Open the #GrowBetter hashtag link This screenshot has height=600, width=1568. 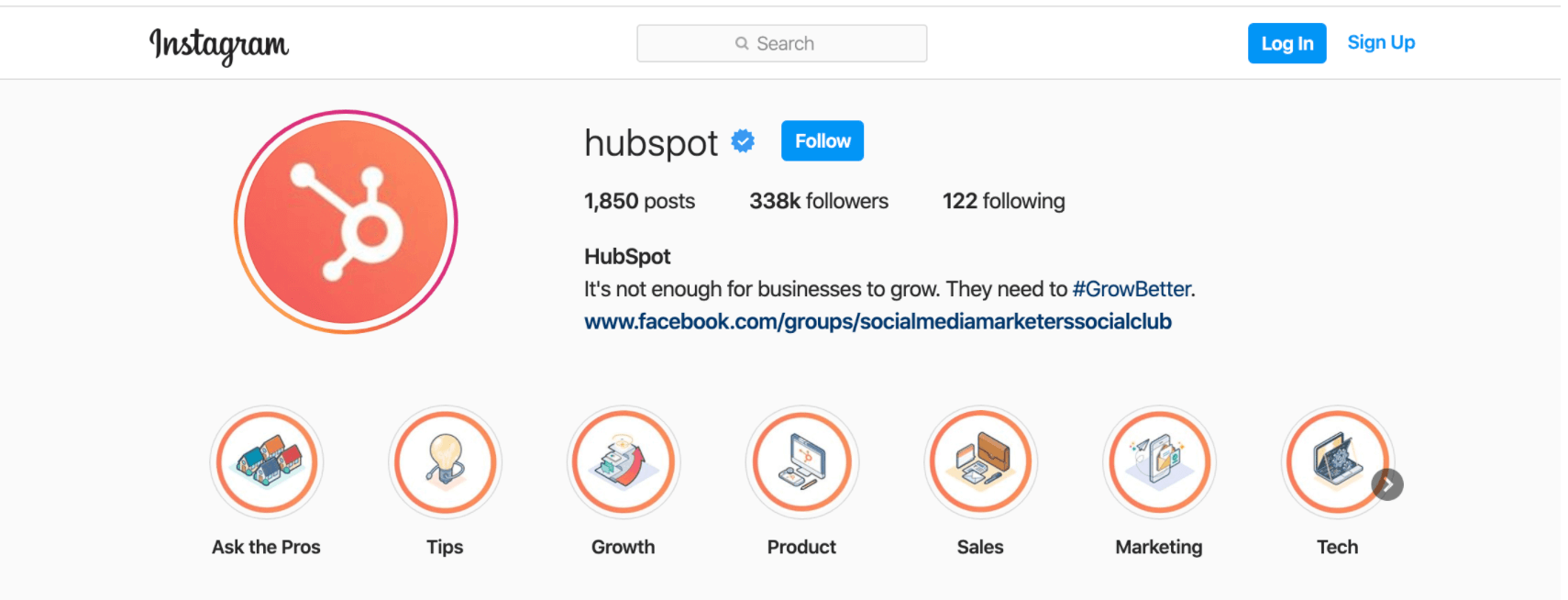tap(1132, 289)
